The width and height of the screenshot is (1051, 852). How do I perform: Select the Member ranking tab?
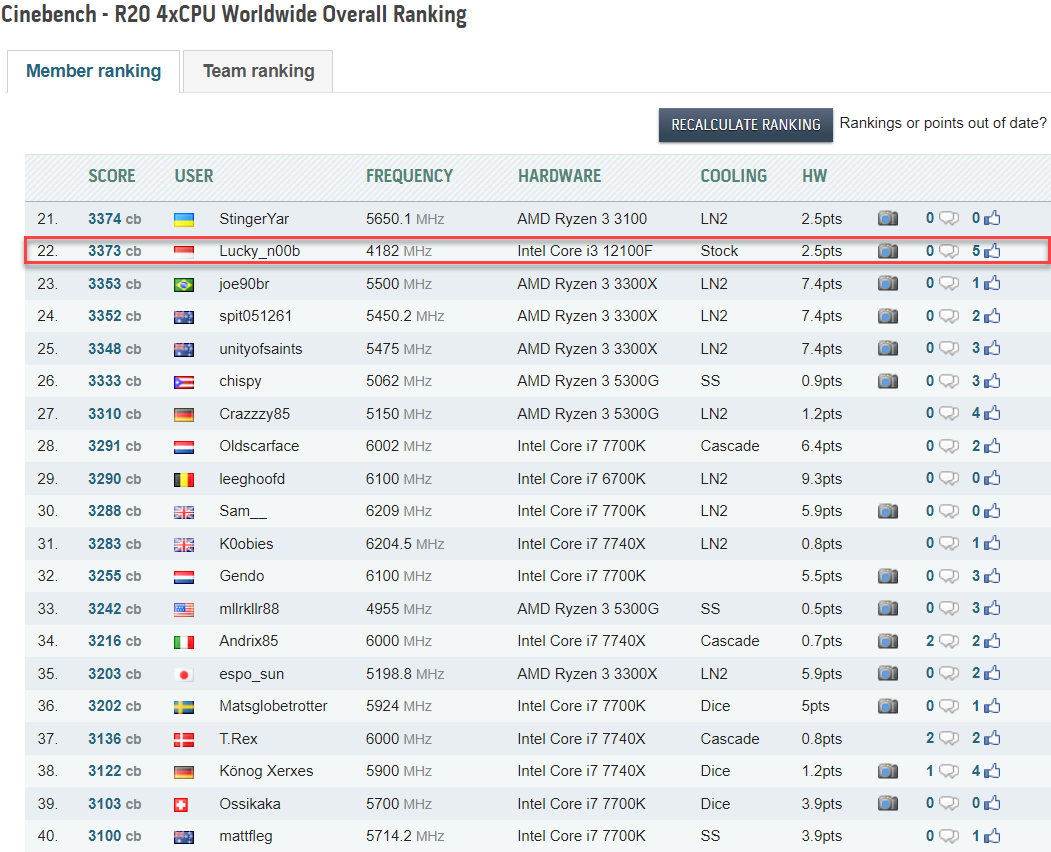[x=93, y=71]
